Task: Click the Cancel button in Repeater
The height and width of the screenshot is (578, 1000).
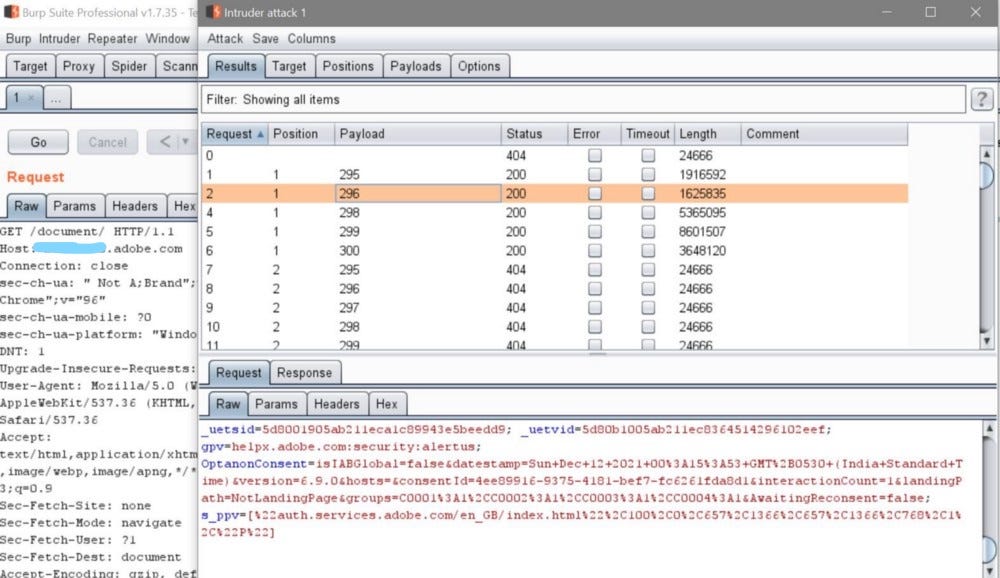Action: pyautogui.click(x=107, y=142)
